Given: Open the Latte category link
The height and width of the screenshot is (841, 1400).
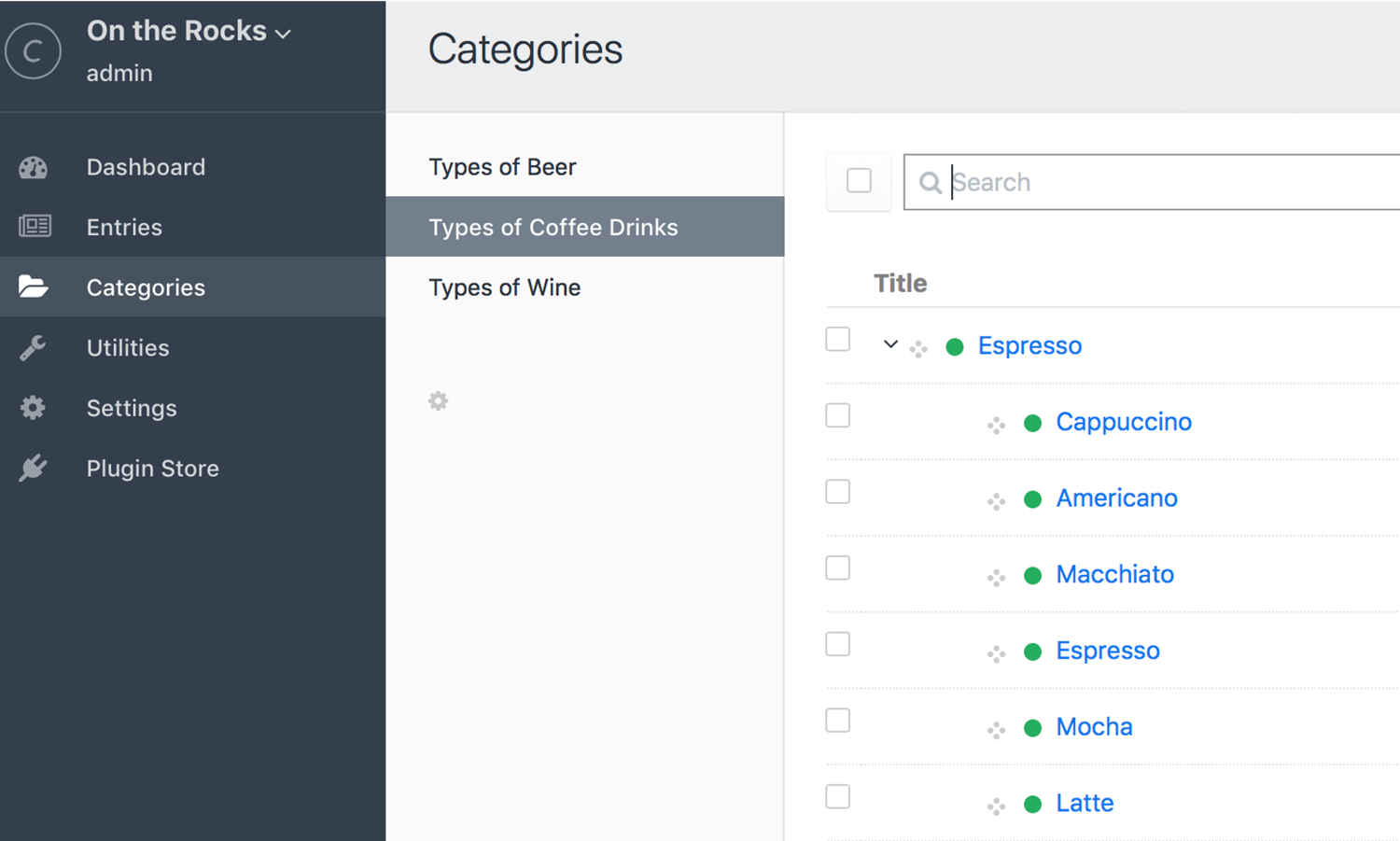Looking at the screenshot, I should [1085, 803].
